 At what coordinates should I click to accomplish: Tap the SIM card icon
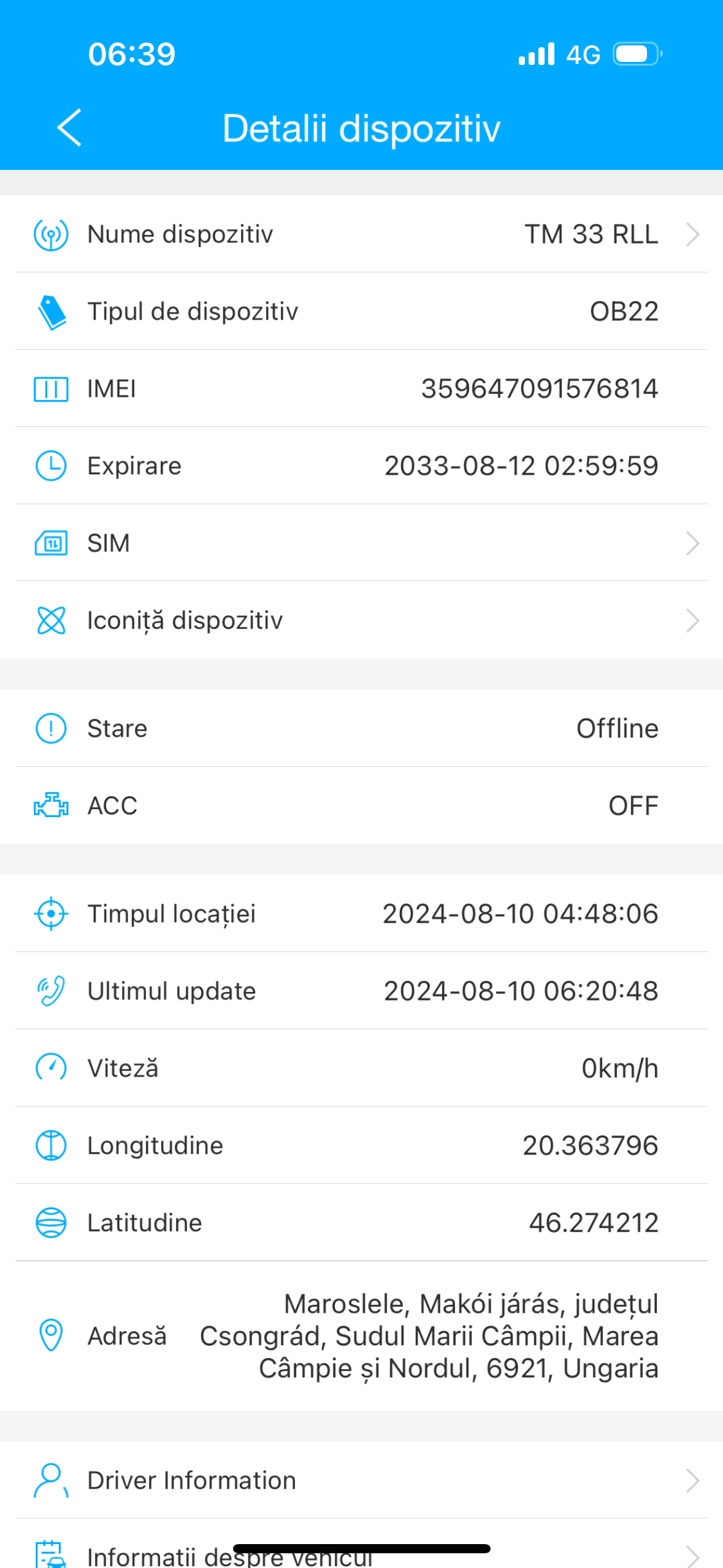tap(51, 544)
